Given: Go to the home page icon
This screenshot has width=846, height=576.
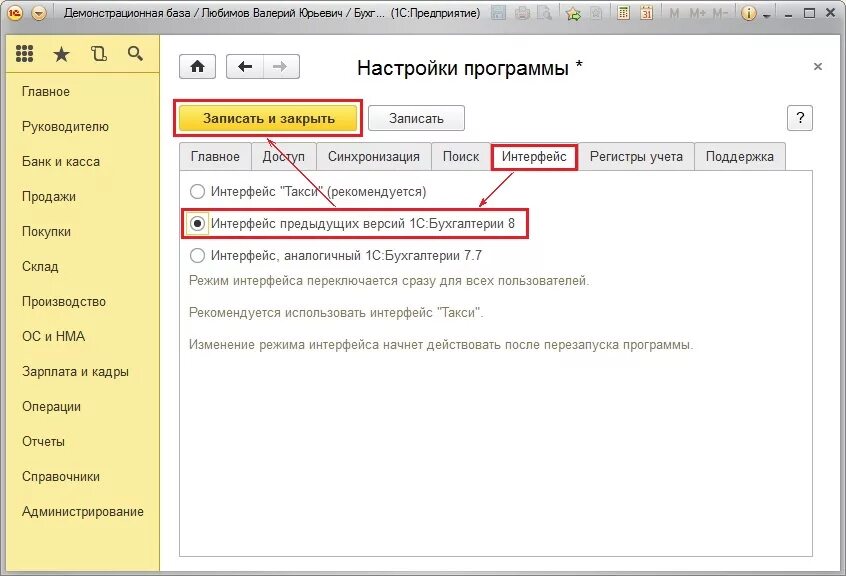Looking at the screenshot, I should pyautogui.click(x=197, y=67).
